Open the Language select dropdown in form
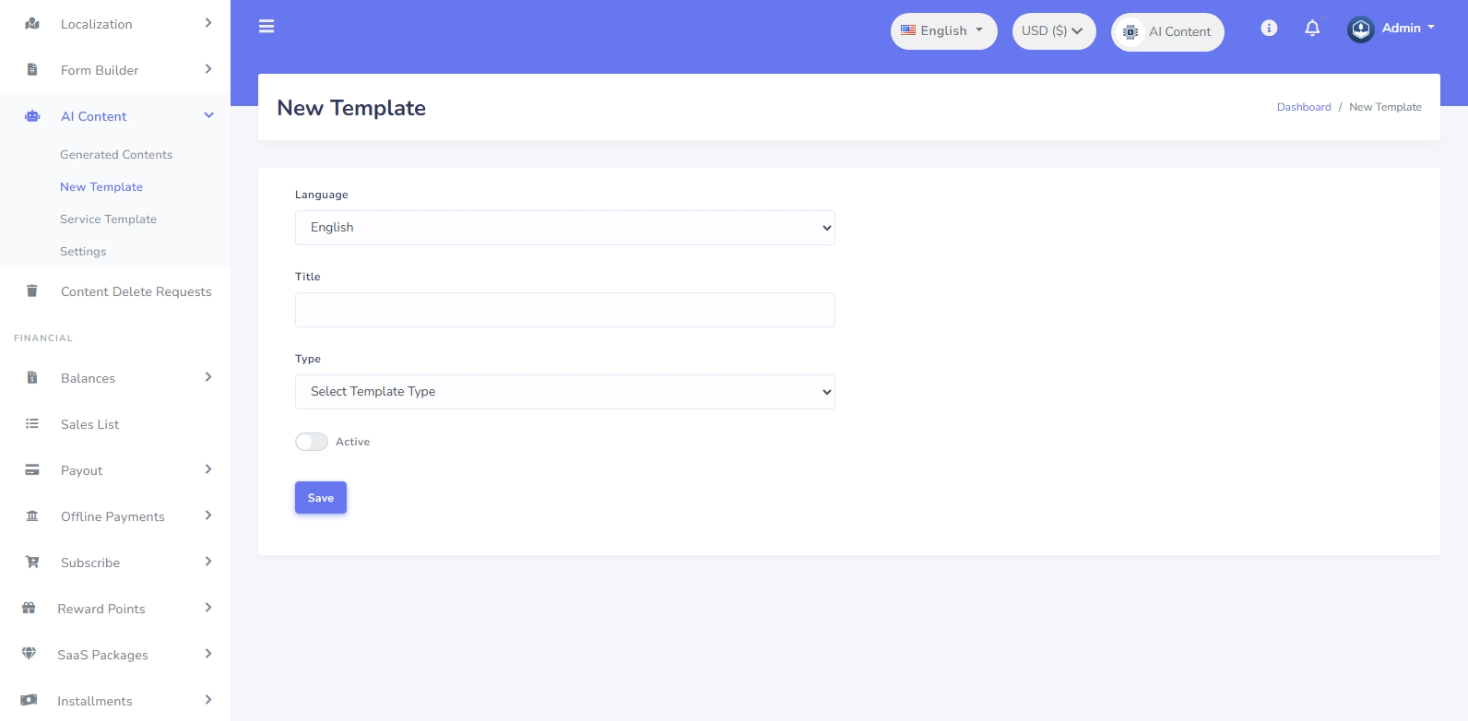Screen dimensions: 1468x721 coord(564,227)
